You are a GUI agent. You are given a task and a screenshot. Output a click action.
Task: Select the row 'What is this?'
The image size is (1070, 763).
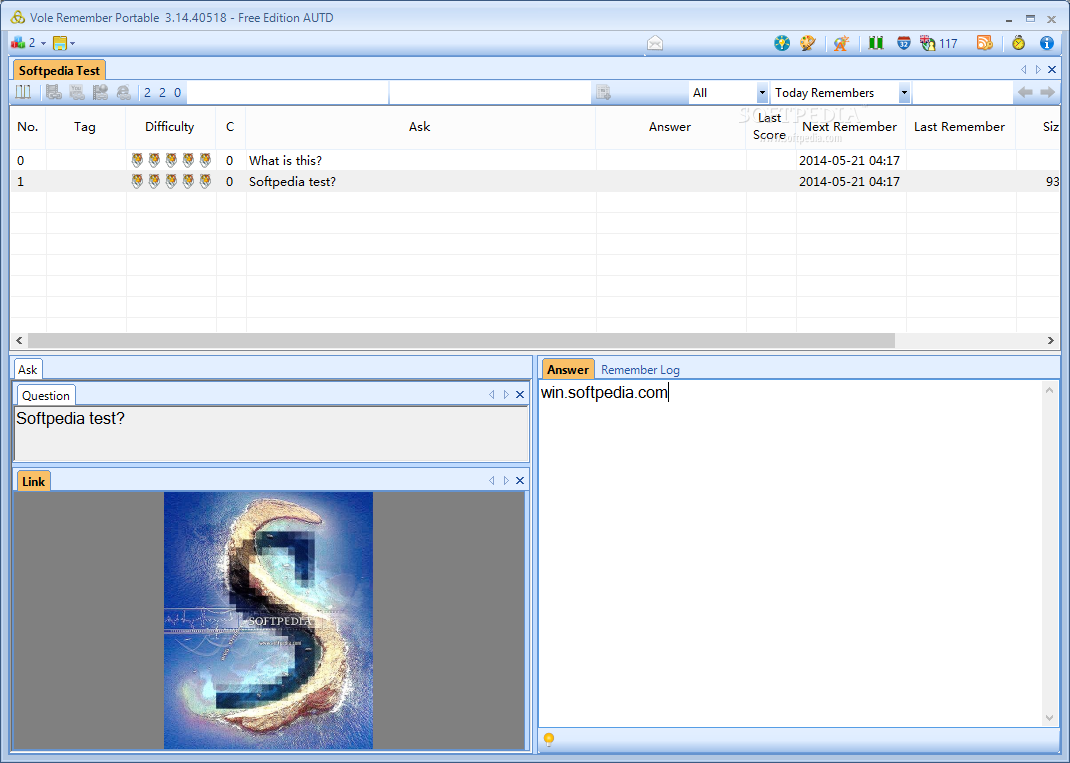pyautogui.click(x=534, y=160)
